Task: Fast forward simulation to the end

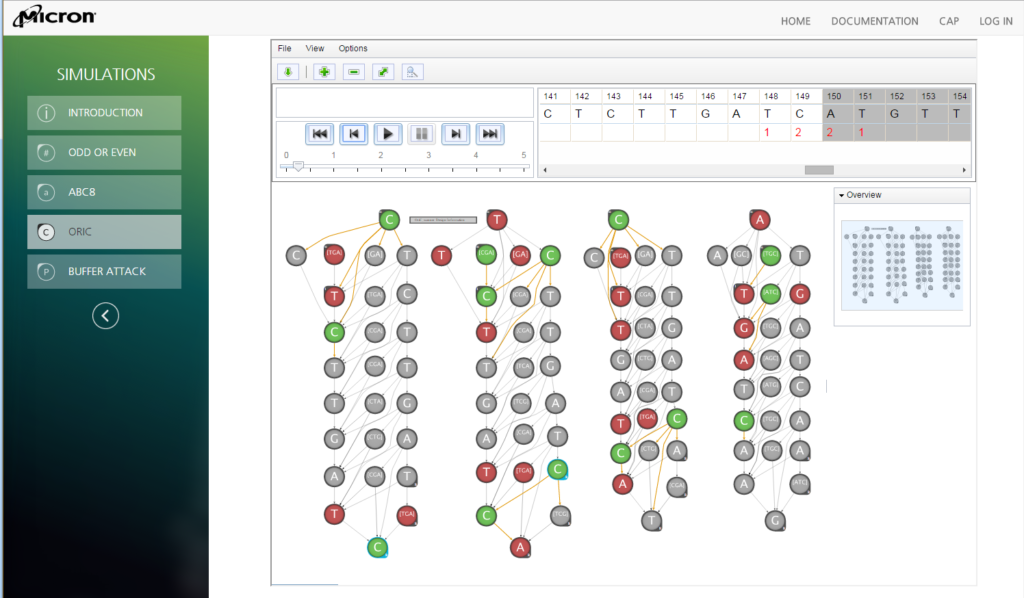Action: [x=490, y=134]
